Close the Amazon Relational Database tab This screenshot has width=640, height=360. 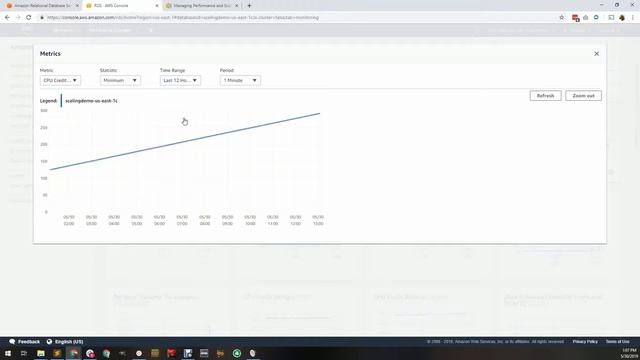tap(77, 6)
